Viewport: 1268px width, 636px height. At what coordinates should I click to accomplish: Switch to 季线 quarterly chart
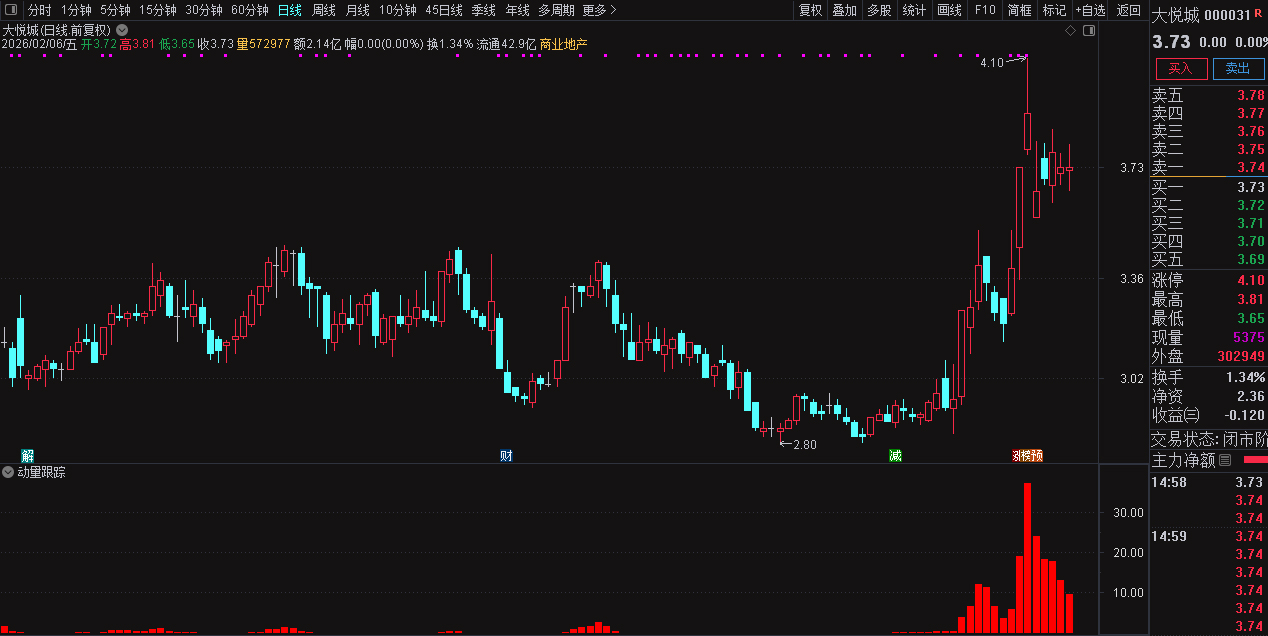point(484,10)
